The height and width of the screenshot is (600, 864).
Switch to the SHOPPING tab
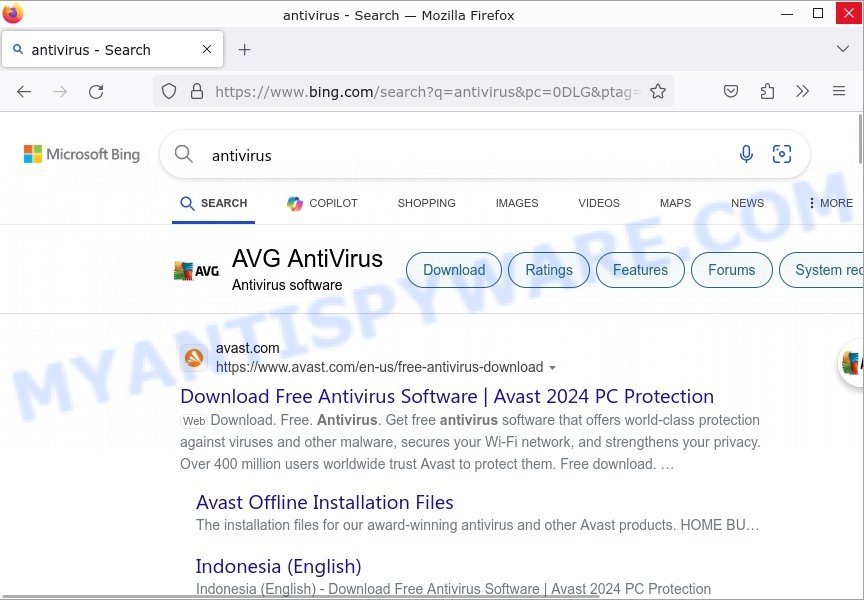(426, 203)
